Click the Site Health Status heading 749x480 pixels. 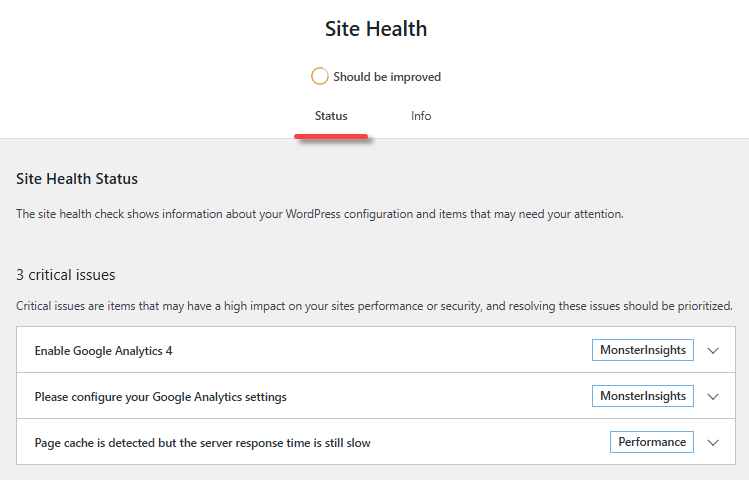tap(77, 179)
